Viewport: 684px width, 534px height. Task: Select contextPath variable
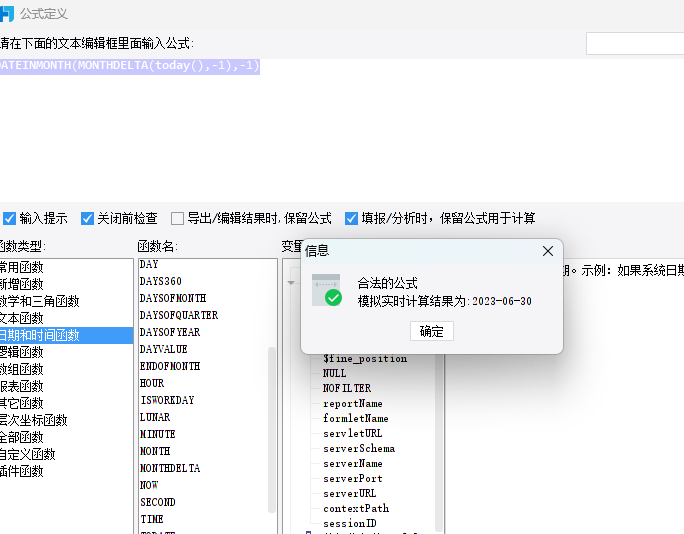[x=356, y=509]
